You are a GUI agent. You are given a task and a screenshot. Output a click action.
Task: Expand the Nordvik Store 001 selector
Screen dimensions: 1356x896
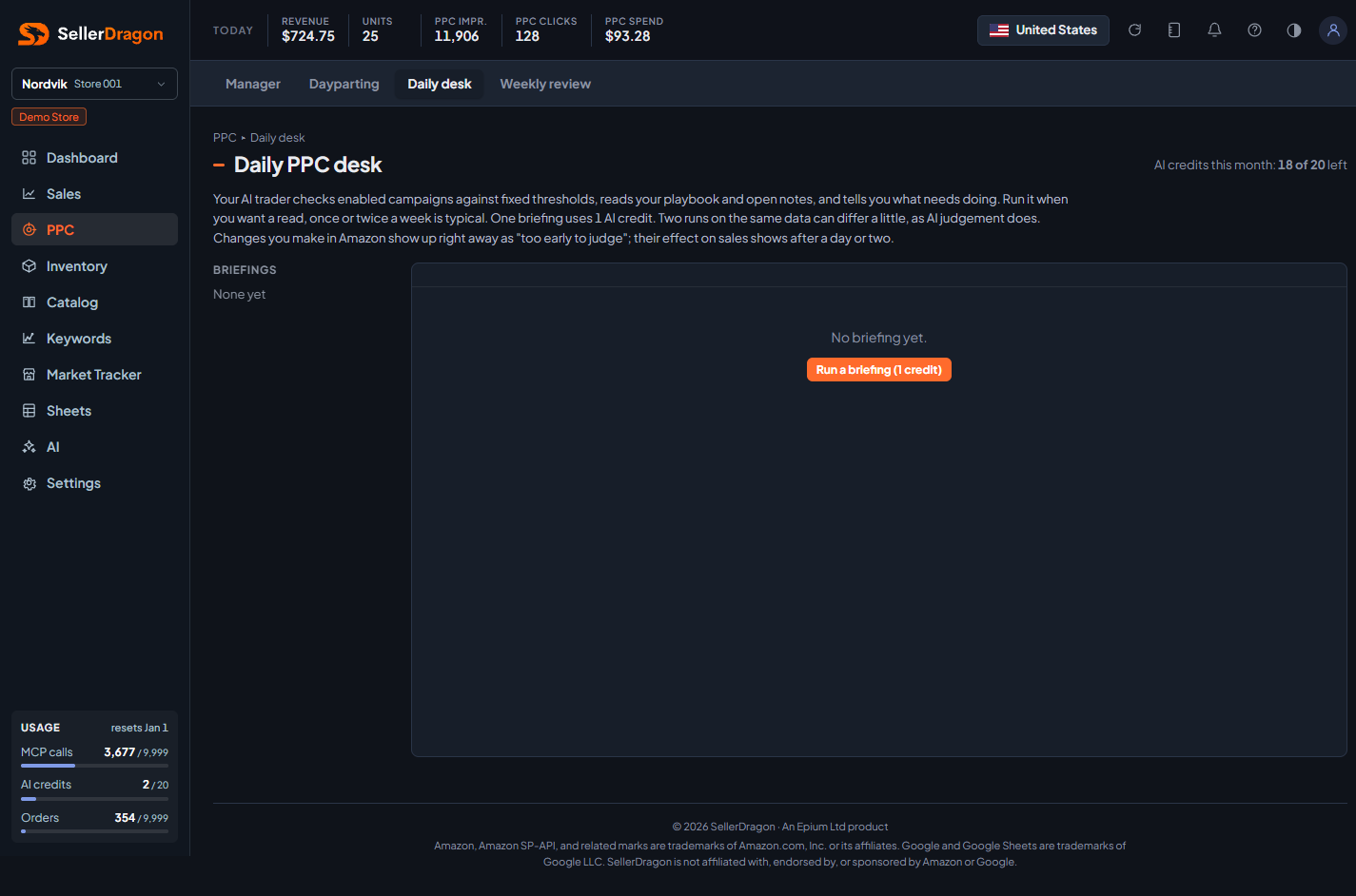(94, 84)
